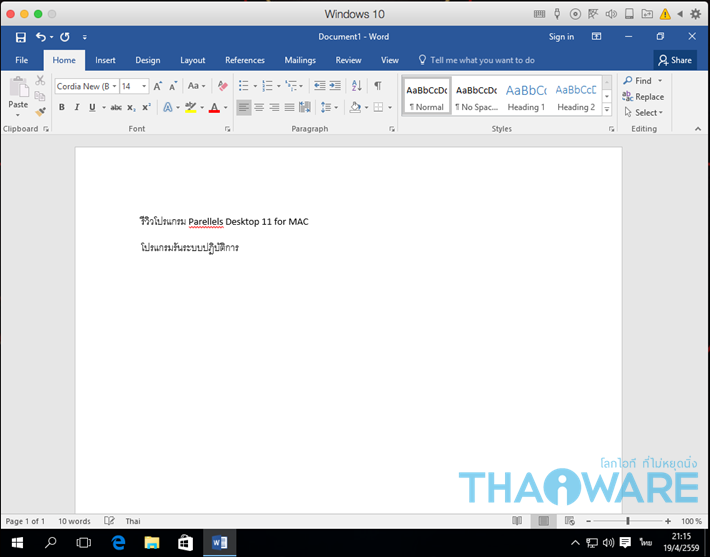Sort the selected text A to Z

pyautogui.click(x=356, y=86)
